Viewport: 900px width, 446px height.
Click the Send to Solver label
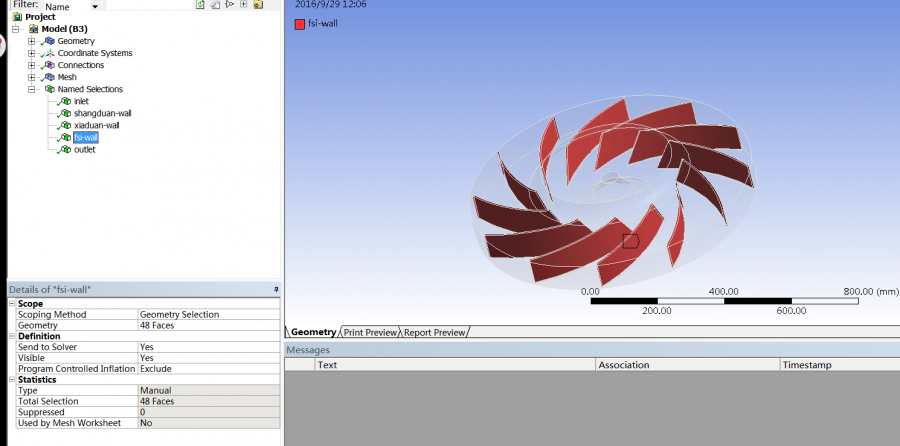(x=47, y=347)
